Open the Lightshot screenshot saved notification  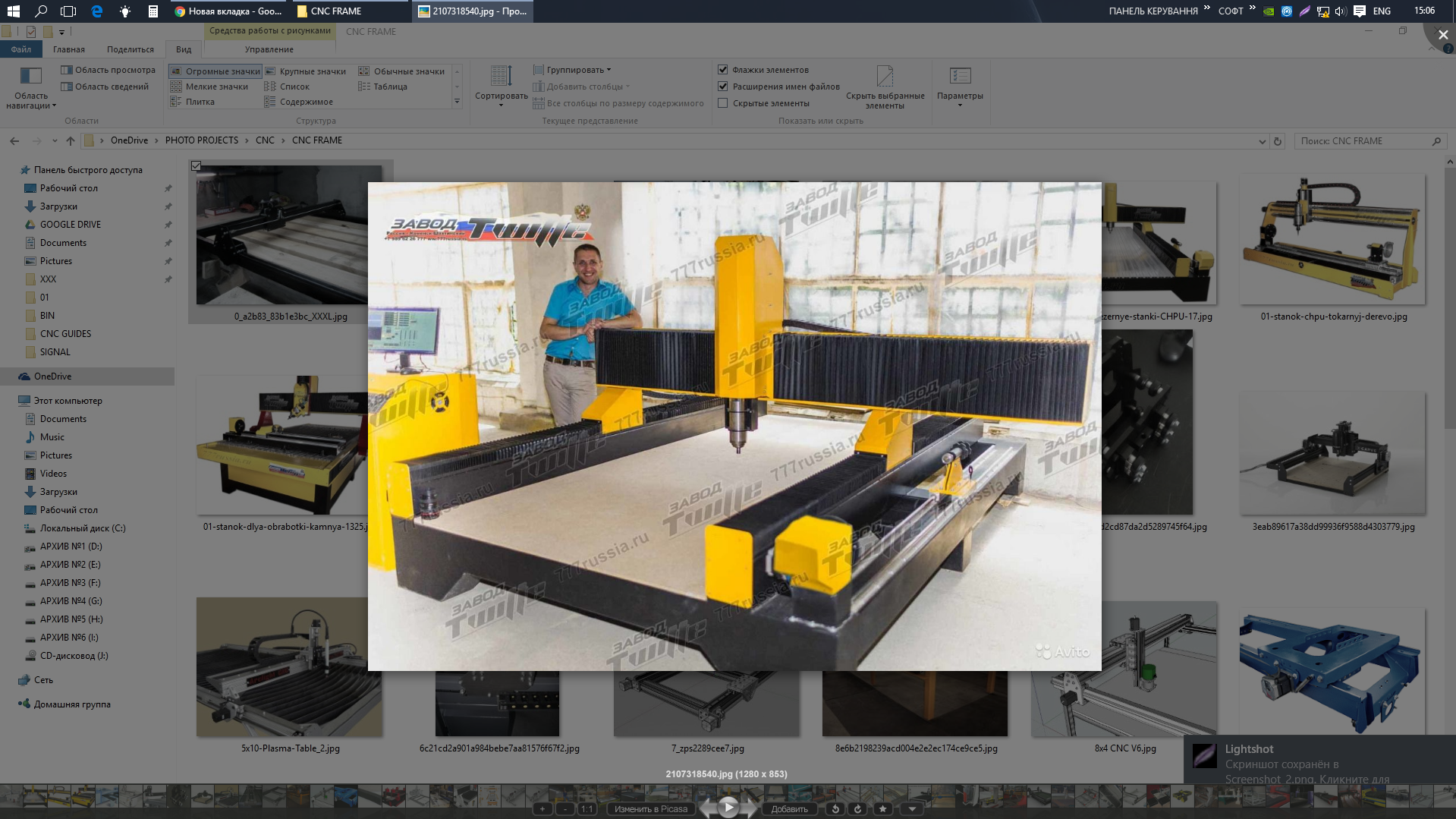coord(1319,760)
